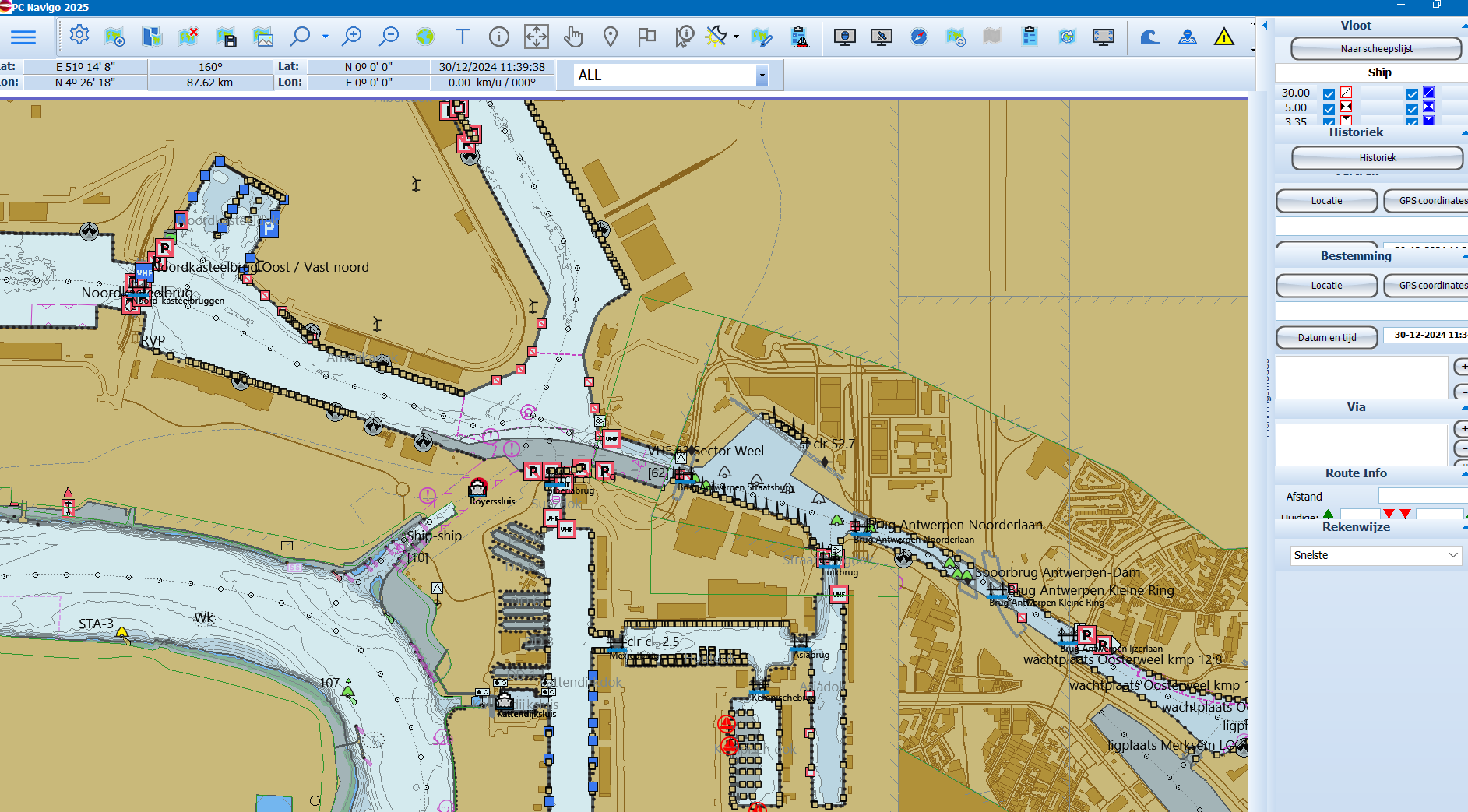Click the Bestemming location input field
Screen dimensions: 1468x812
click(1371, 311)
